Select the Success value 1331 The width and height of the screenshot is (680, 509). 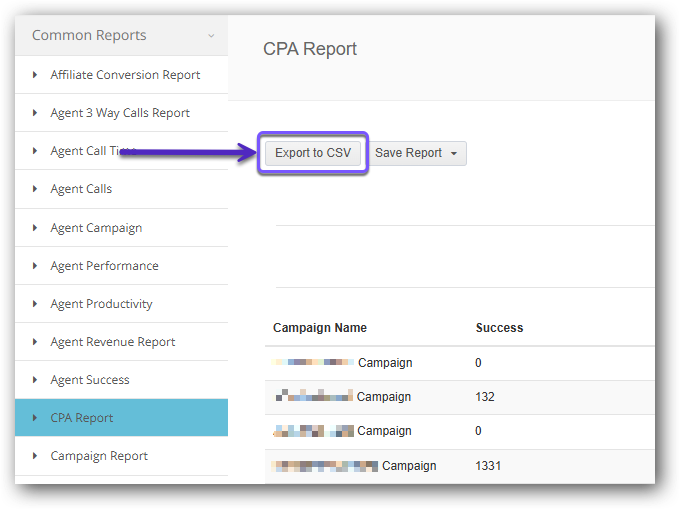click(x=488, y=466)
